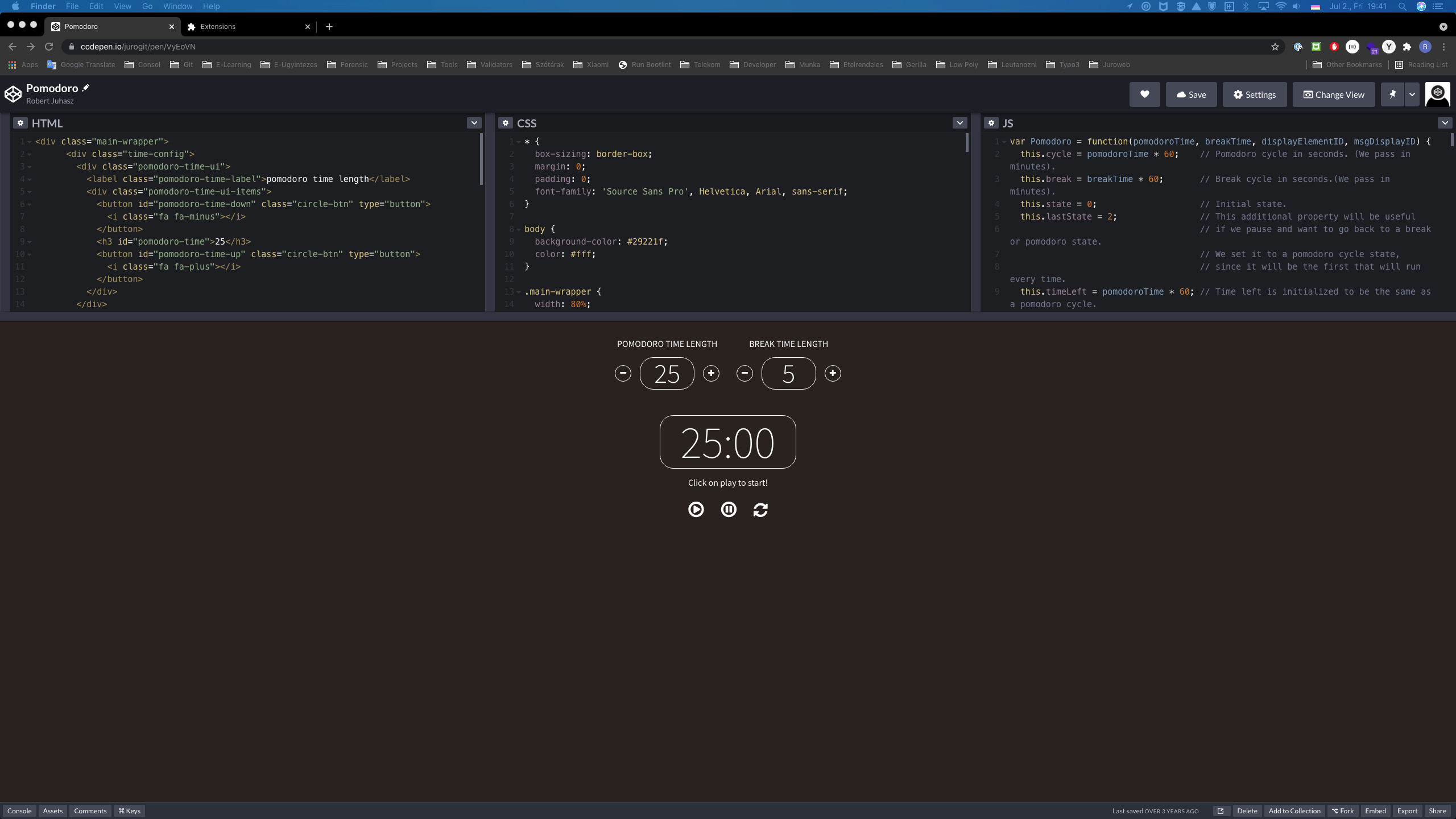The image size is (1456, 819).
Task: Delete this pen
Action: 1247,811
